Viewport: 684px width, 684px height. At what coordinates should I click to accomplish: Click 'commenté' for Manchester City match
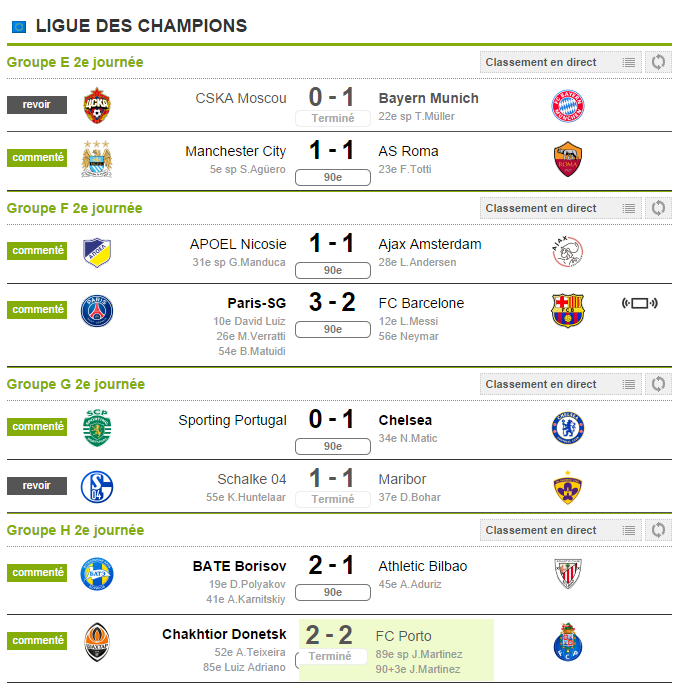[x=37, y=157]
